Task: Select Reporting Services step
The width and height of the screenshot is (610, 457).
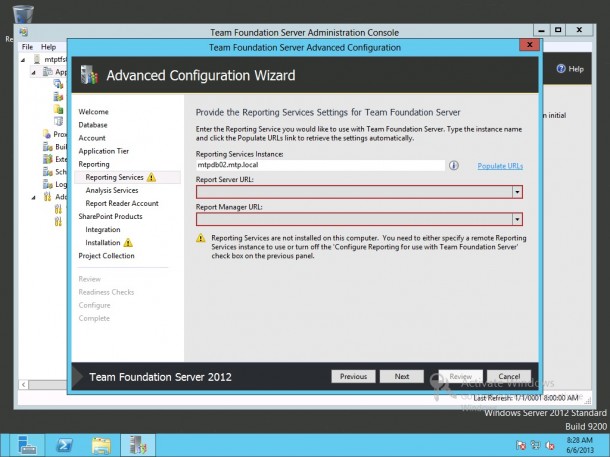Action: [x=114, y=177]
